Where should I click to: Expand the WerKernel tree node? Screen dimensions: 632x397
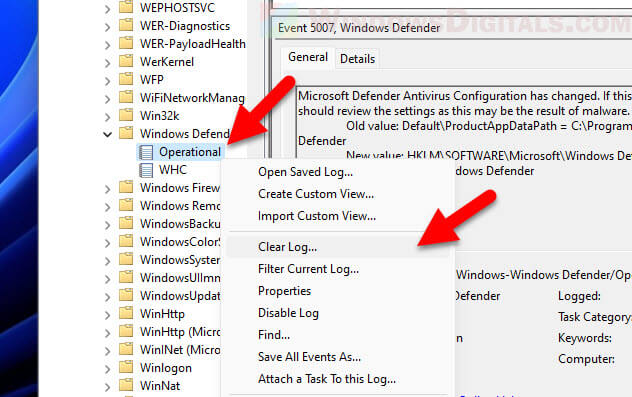[x=107, y=63]
